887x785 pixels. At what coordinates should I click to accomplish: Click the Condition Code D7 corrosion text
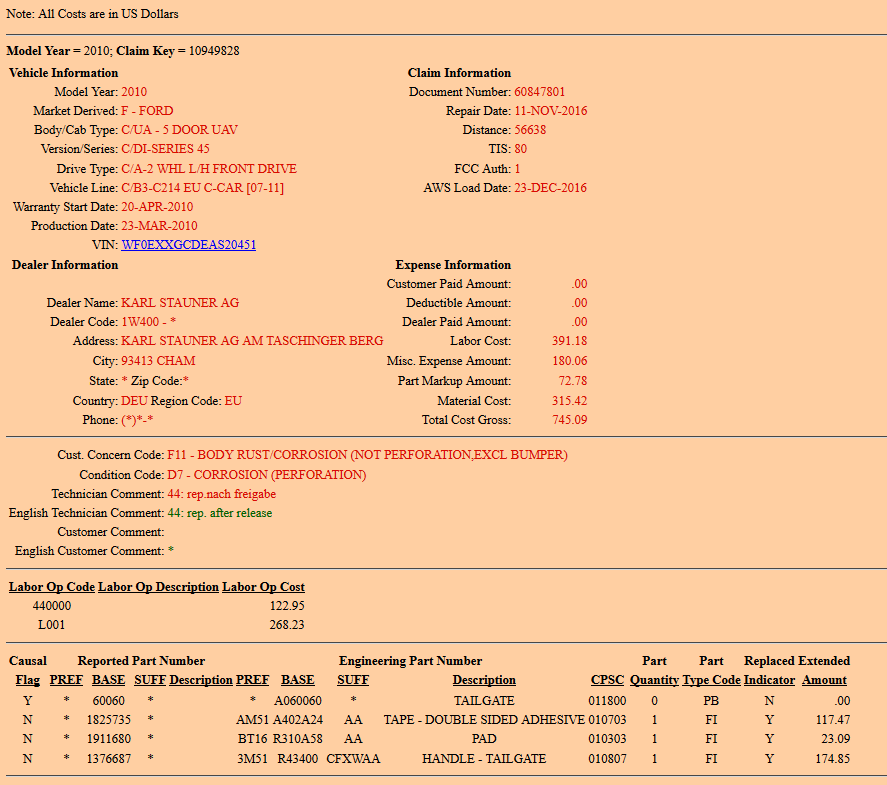[x=266, y=475]
